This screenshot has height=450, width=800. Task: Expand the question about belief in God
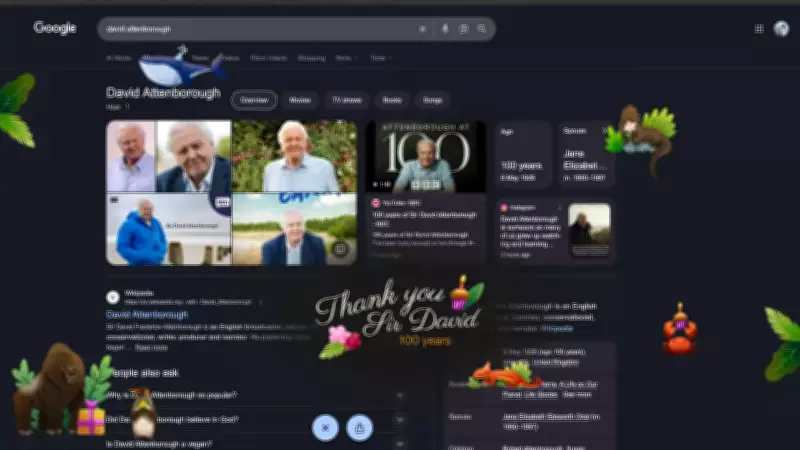coord(256,419)
